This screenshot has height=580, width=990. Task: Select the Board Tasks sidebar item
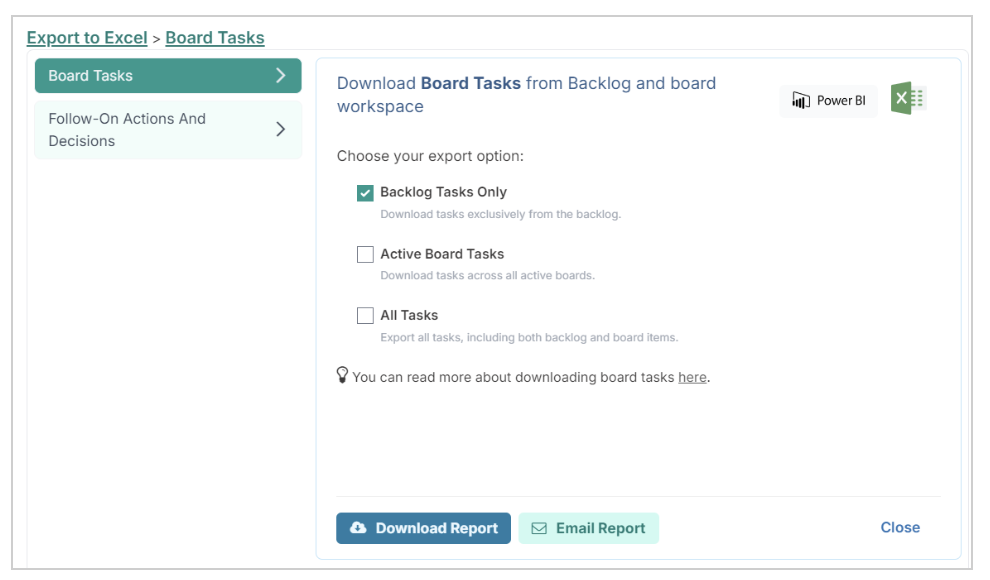pos(168,76)
